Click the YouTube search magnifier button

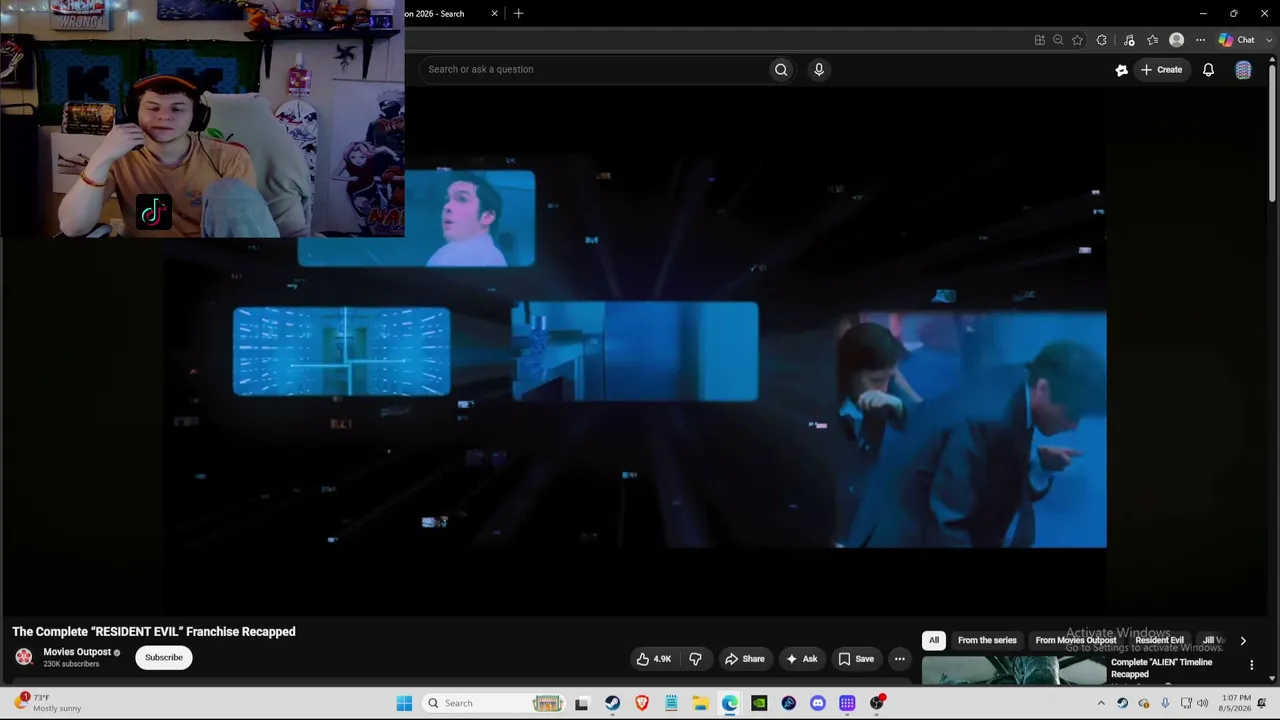coord(781,69)
